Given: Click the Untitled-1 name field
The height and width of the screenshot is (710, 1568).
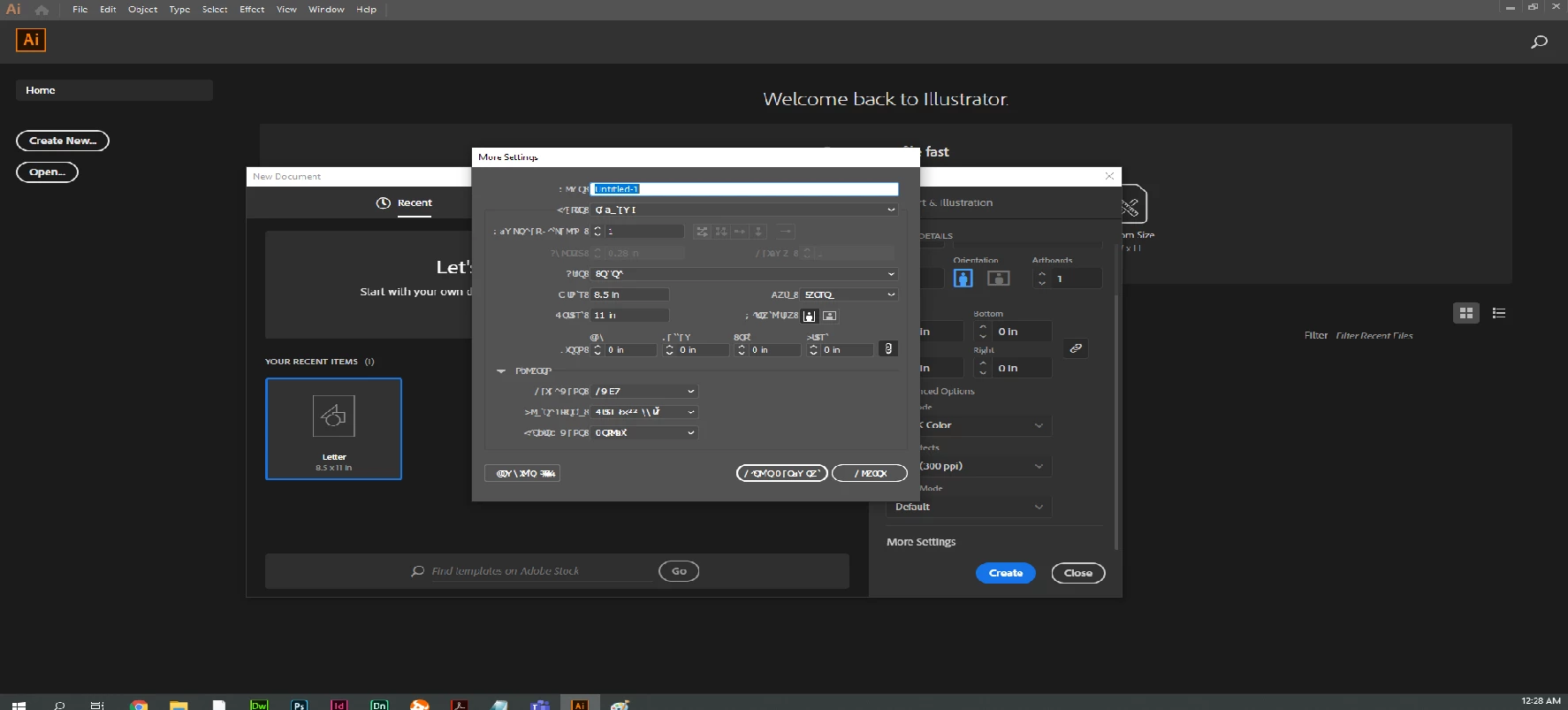Looking at the screenshot, I should point(744,188).
